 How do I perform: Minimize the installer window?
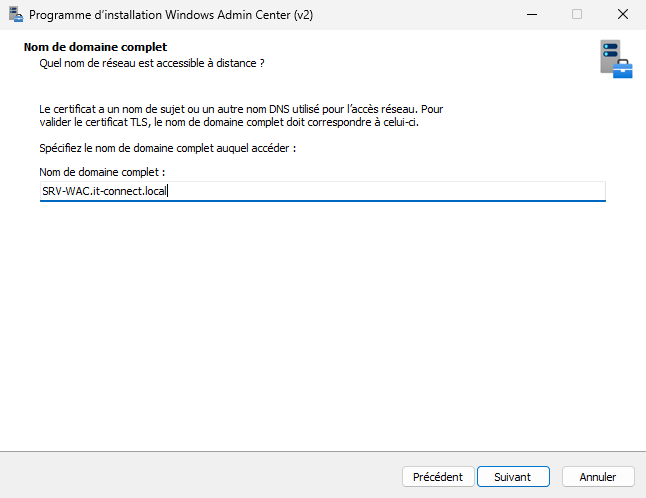point(530,15)
